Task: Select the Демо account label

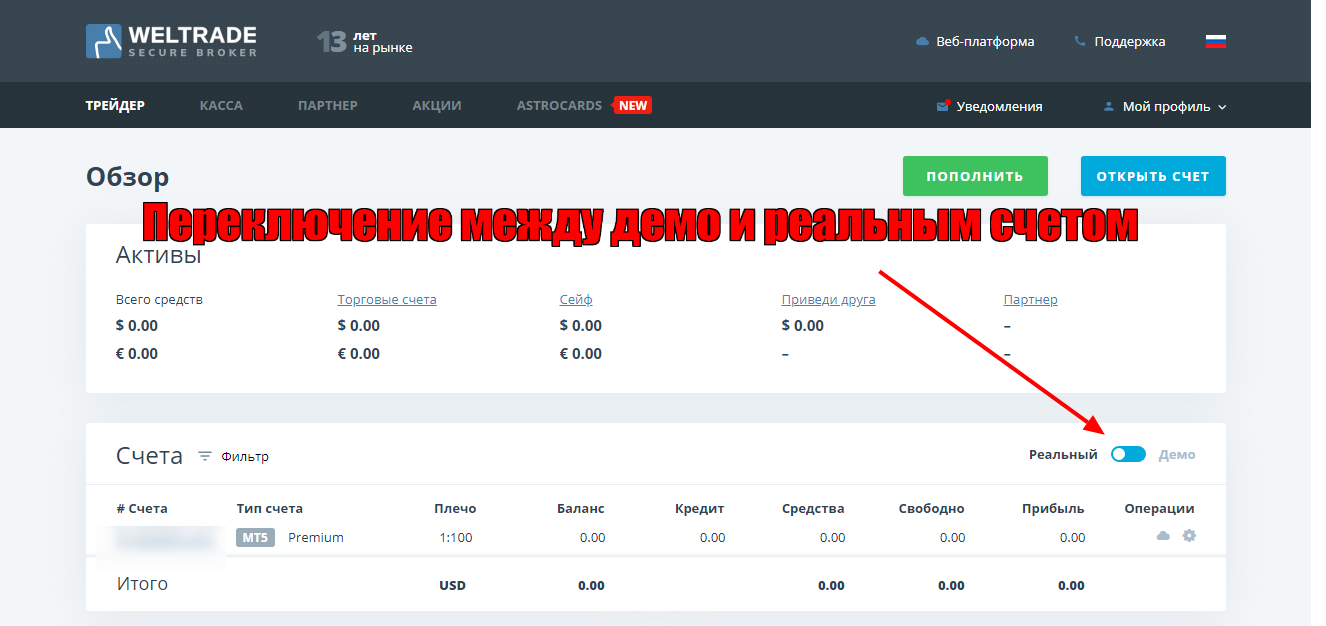Action: (1177, 454)
